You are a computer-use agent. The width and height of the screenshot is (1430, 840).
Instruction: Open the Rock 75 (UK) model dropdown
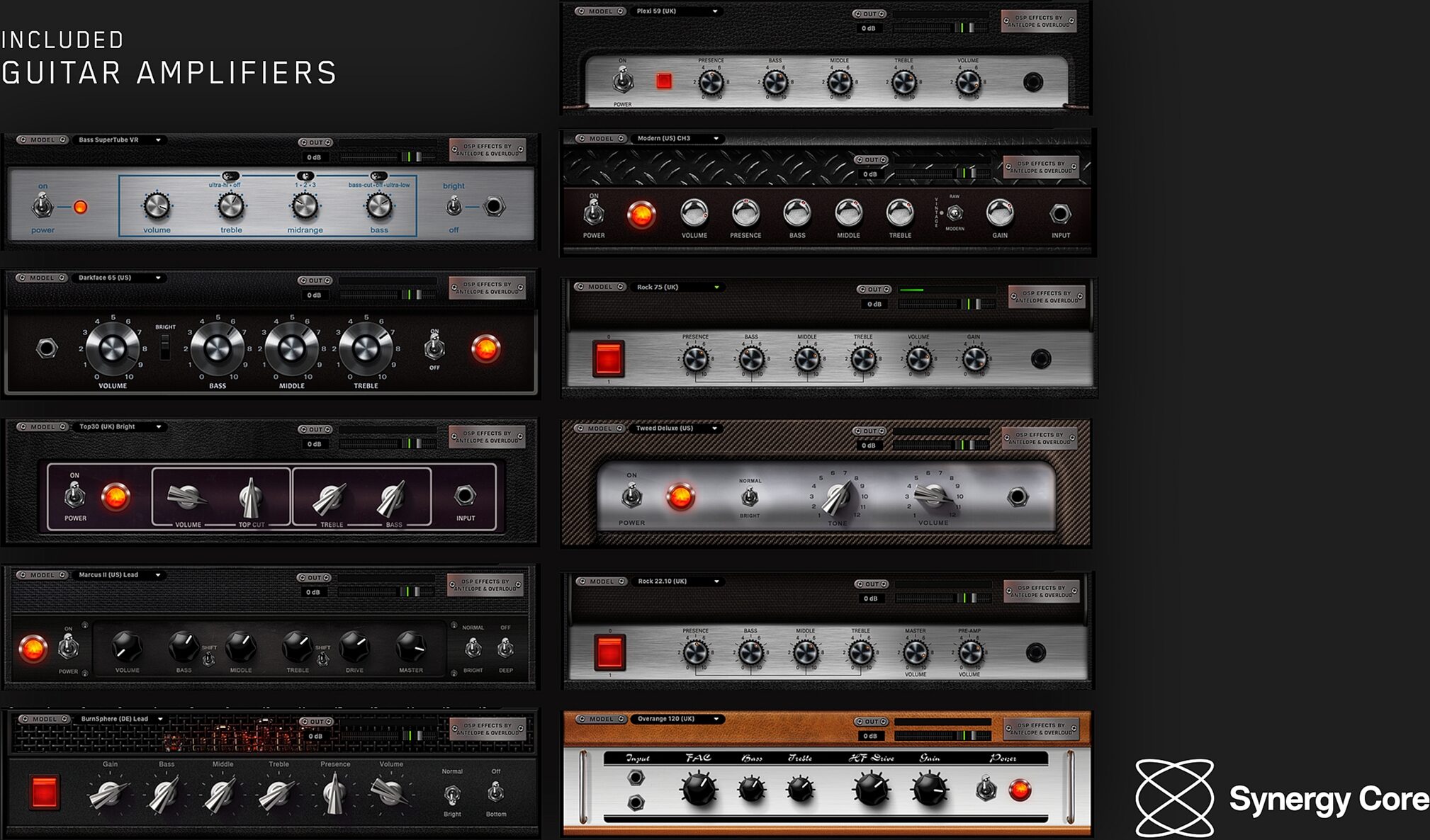(x=677, y=287)
